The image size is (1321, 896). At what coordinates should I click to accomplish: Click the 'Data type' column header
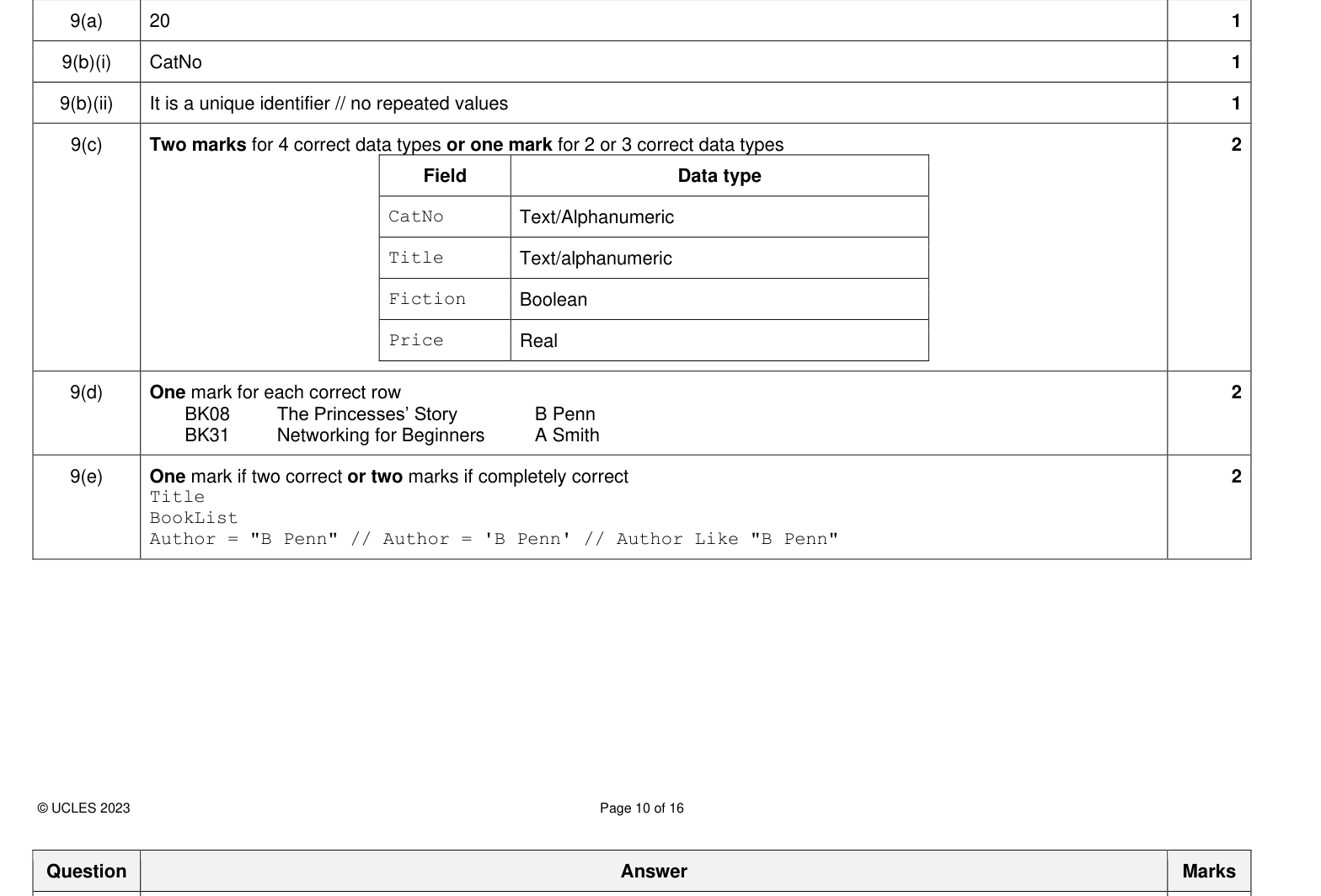[x=719, y=176]
